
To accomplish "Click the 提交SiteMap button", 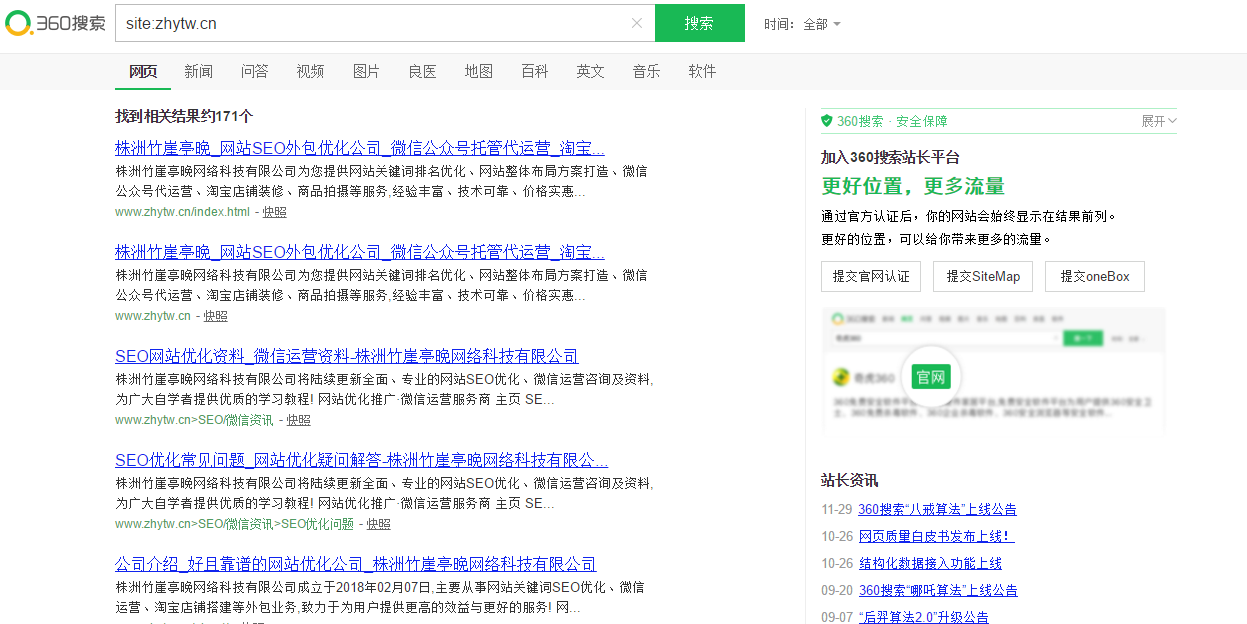I will tap(983, 276).
